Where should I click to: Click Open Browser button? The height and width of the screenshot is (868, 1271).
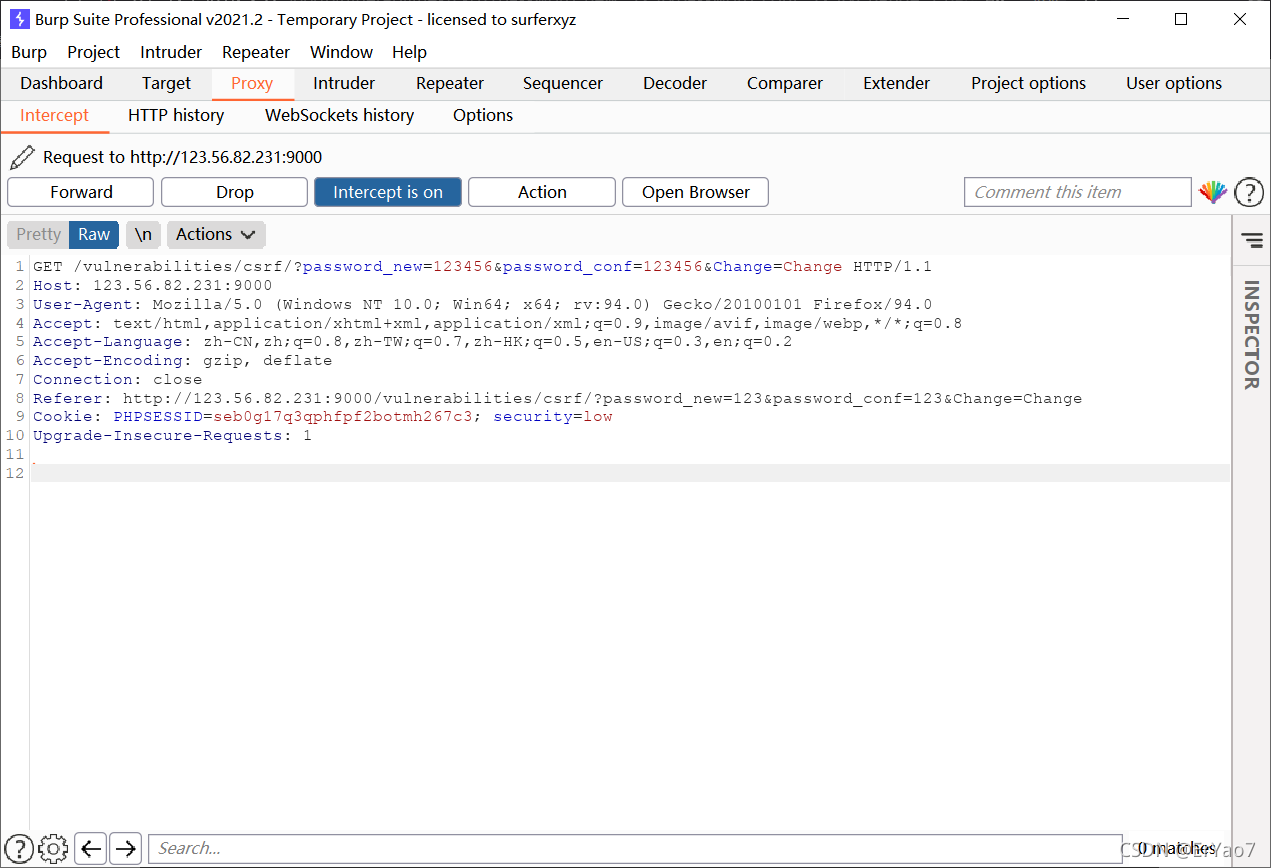(696, 192)
